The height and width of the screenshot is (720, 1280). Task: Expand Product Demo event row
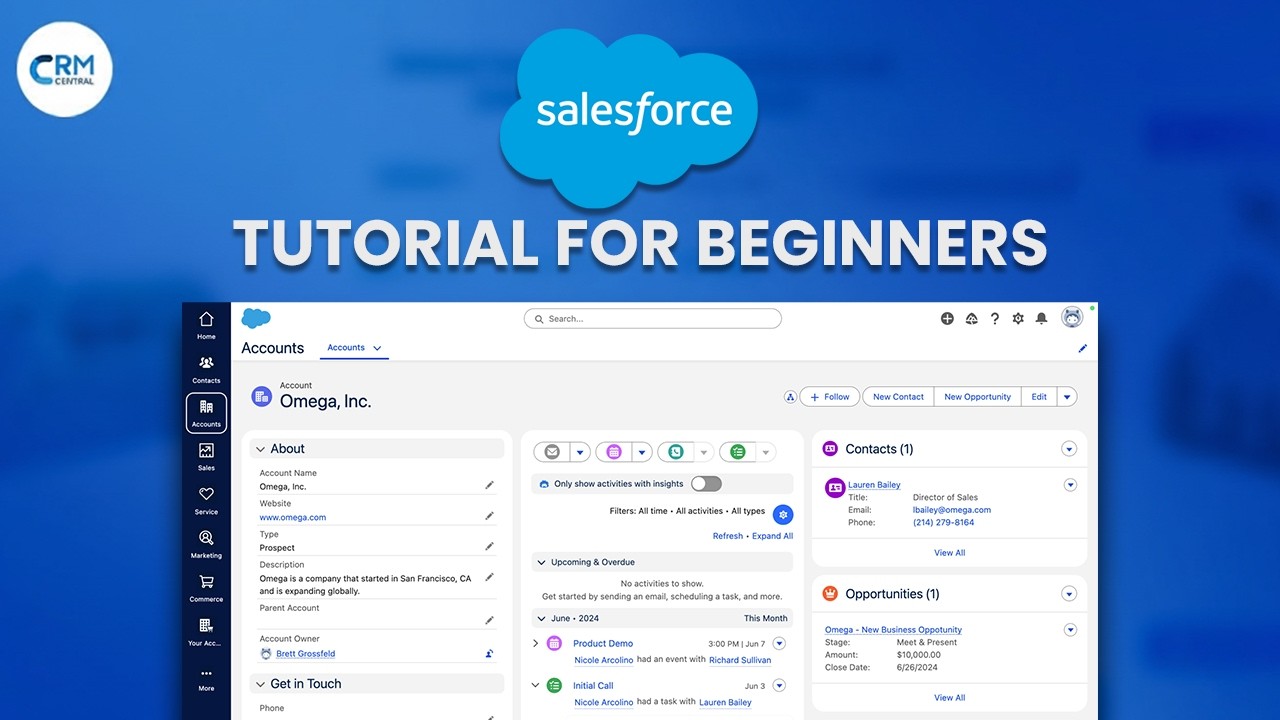[x=535, y=643]
